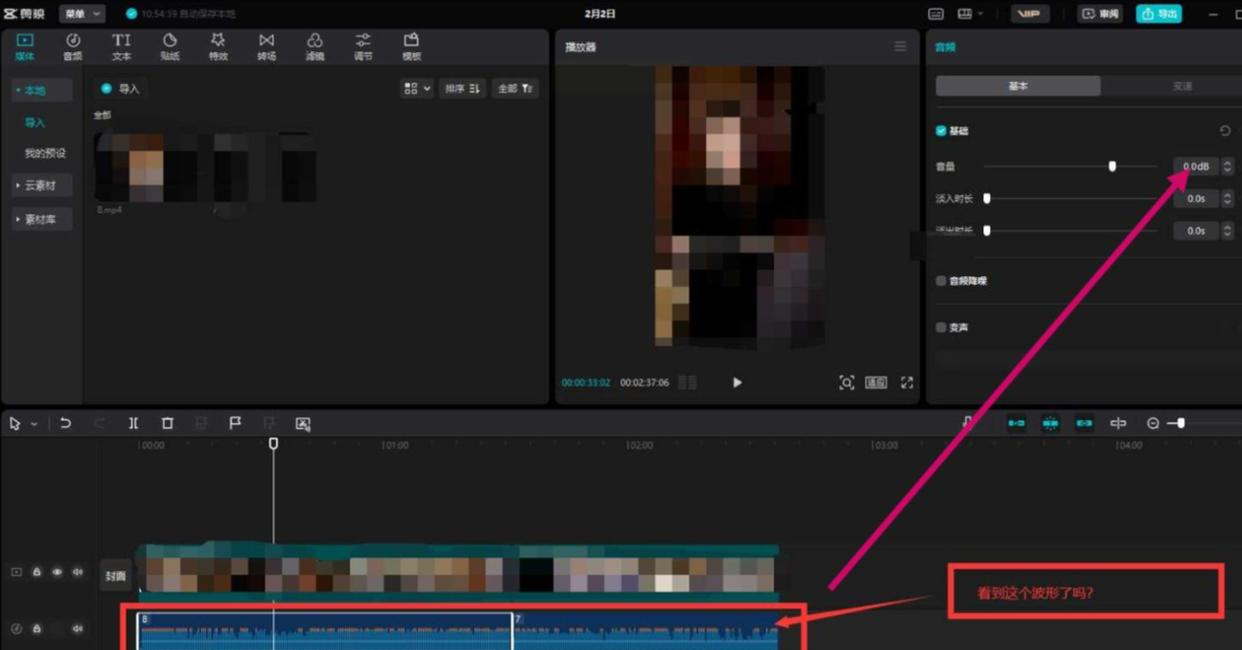
Task: Switch to the 变速 (Speed) tab
Action: click(1182, 87)
